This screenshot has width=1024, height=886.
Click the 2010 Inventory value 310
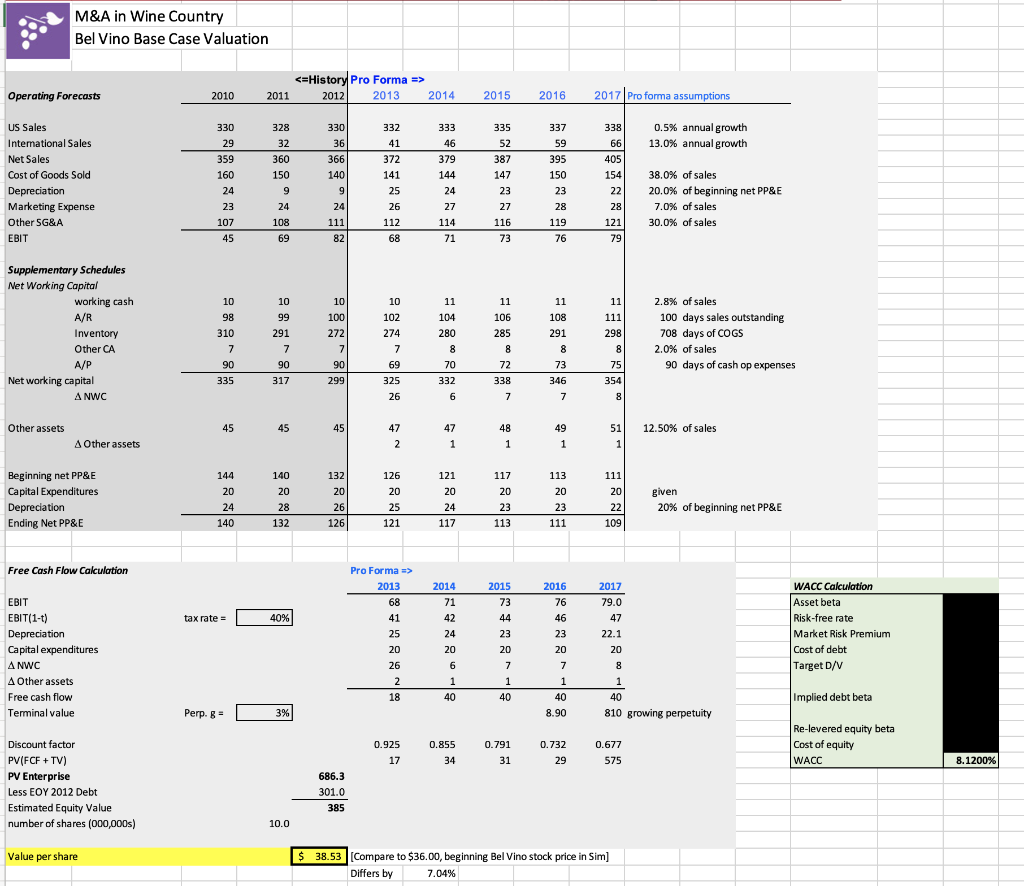coord(225,333)
